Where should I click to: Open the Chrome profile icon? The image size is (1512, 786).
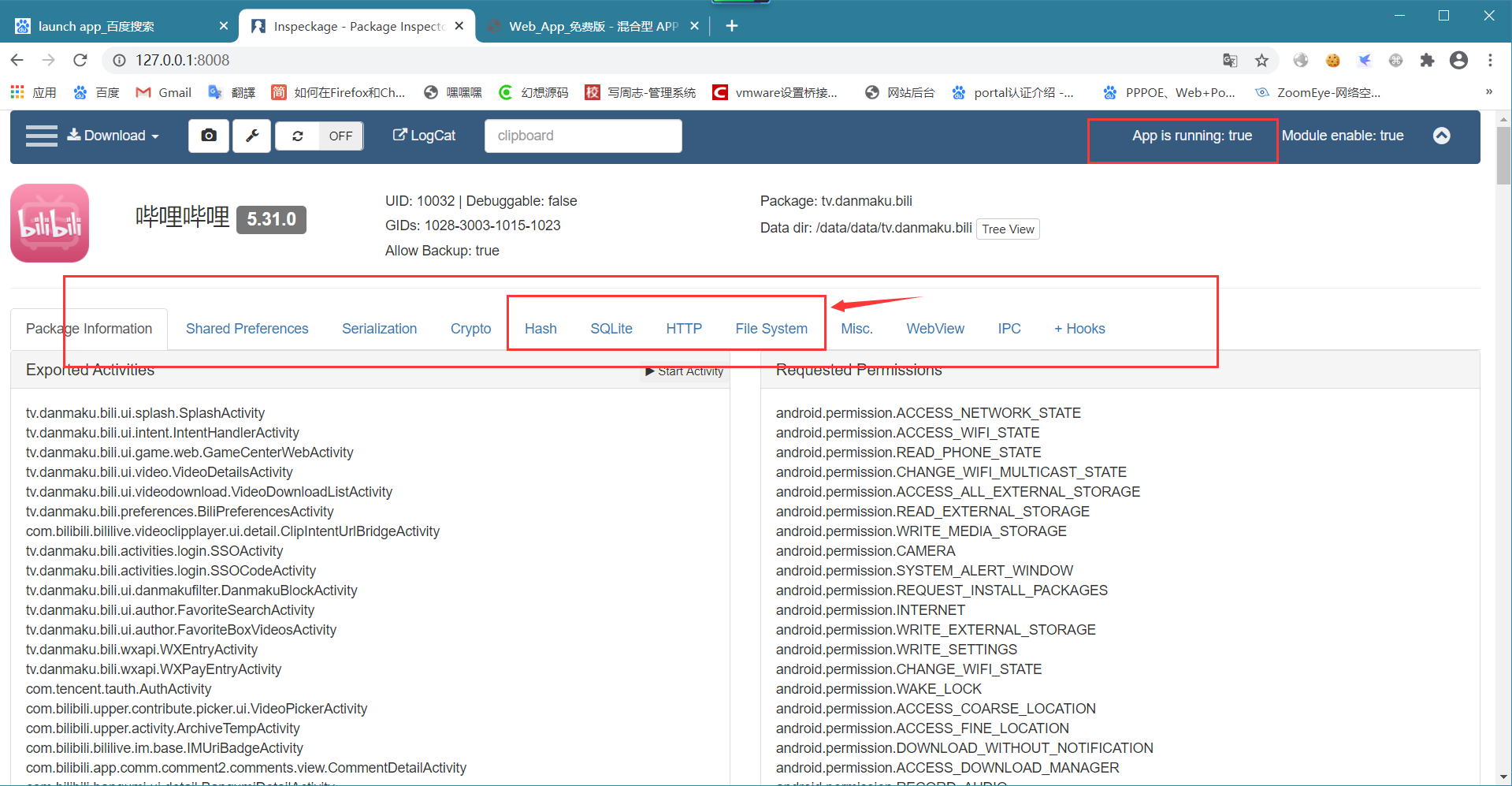pos(1458,60)
